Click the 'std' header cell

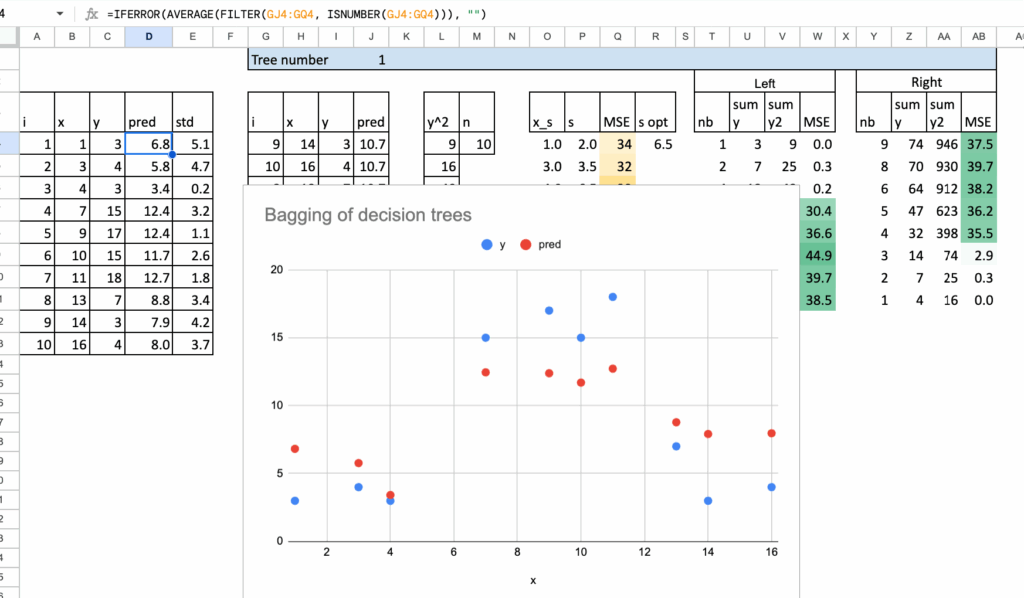pyautogui.click(x=191, y=122)
